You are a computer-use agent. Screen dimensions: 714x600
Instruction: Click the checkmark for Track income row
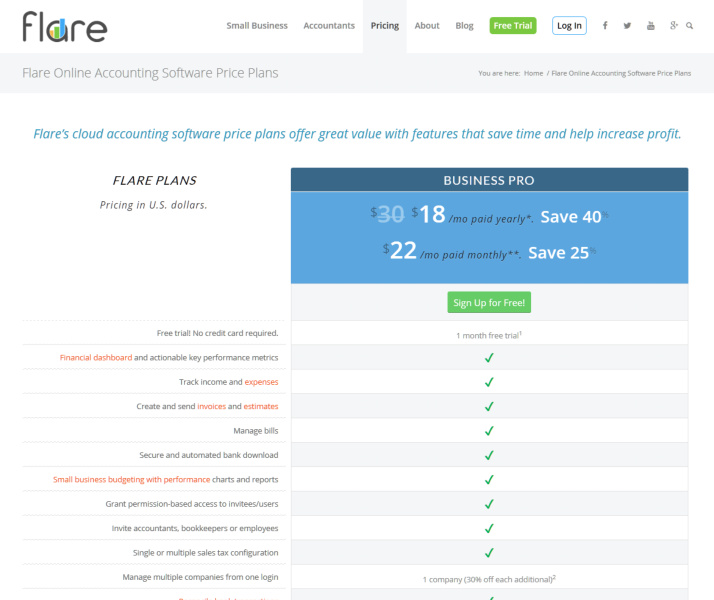click(x=489, y=382)
